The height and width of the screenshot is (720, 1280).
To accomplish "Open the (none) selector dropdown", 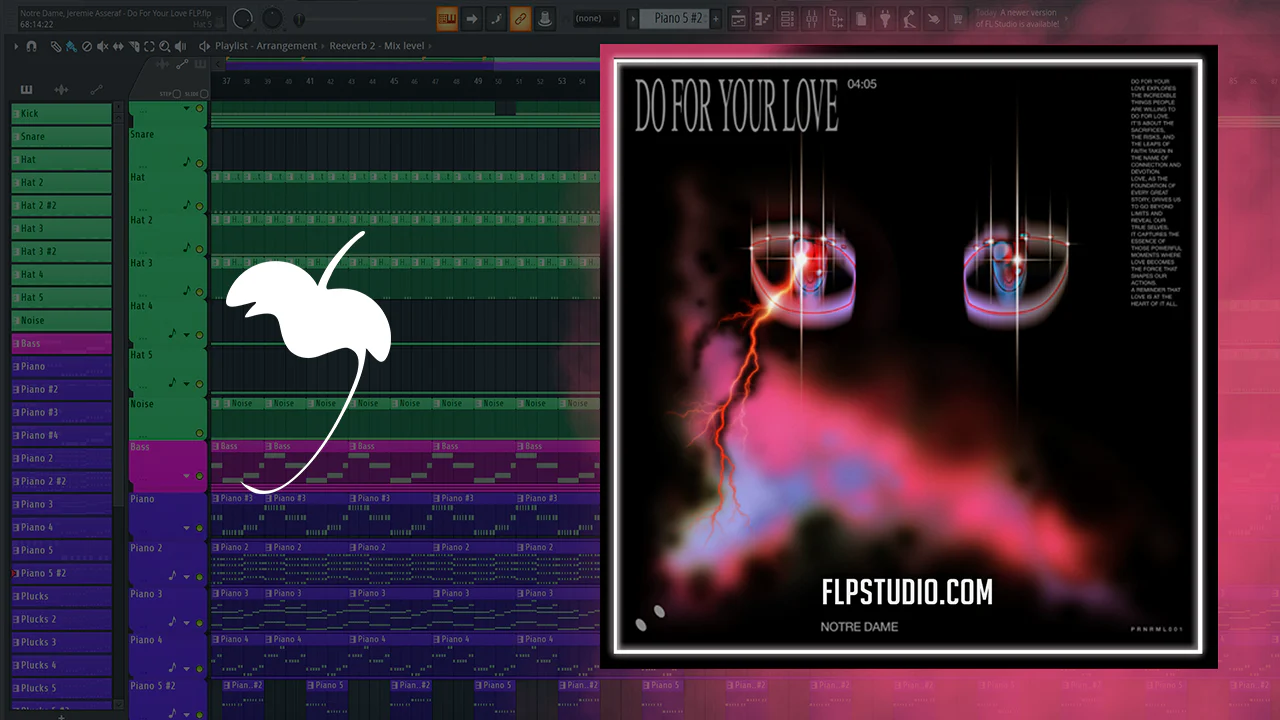I will click(594, 18).
